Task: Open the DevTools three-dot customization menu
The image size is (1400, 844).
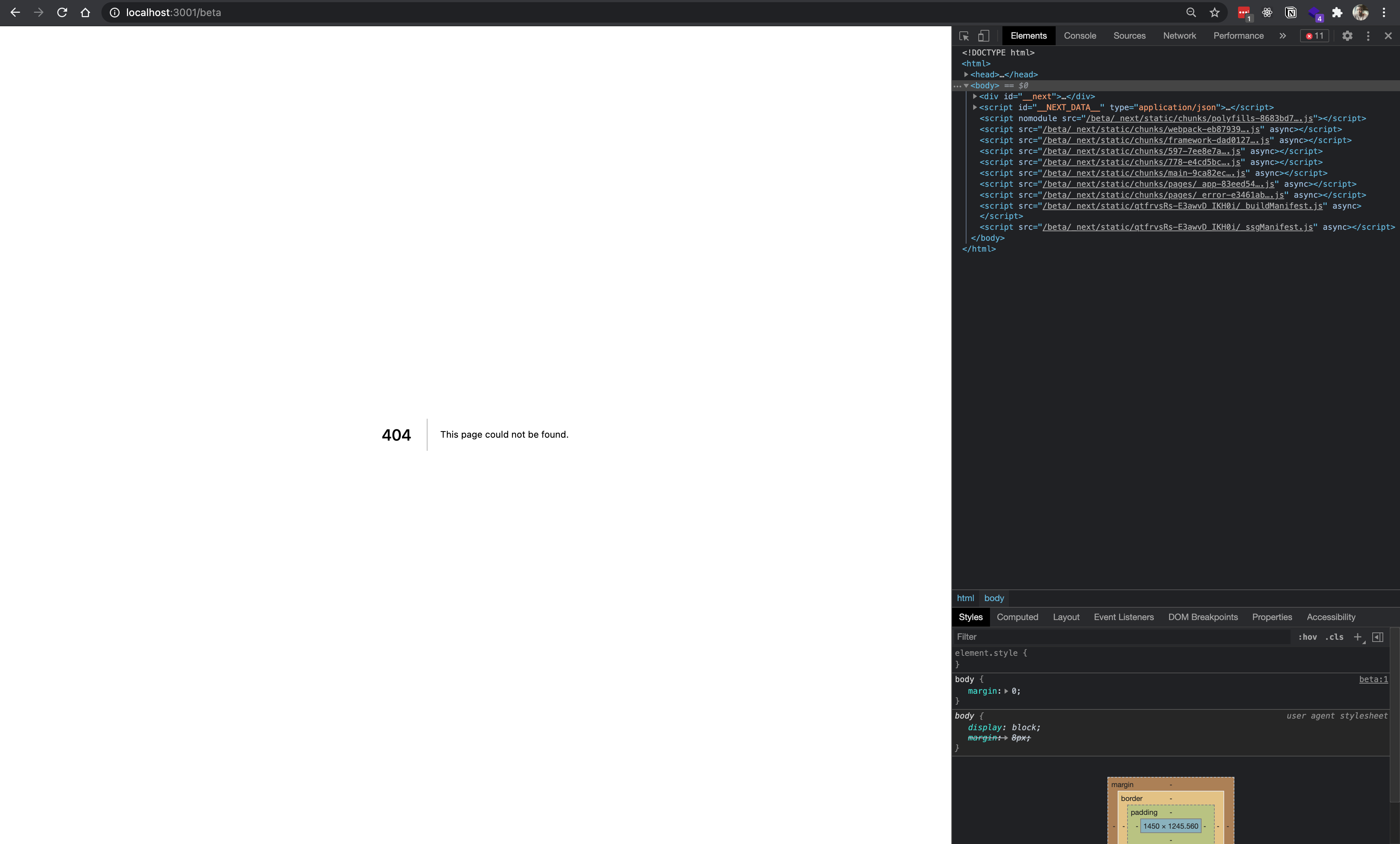Action: click(x=1368, y=36)
